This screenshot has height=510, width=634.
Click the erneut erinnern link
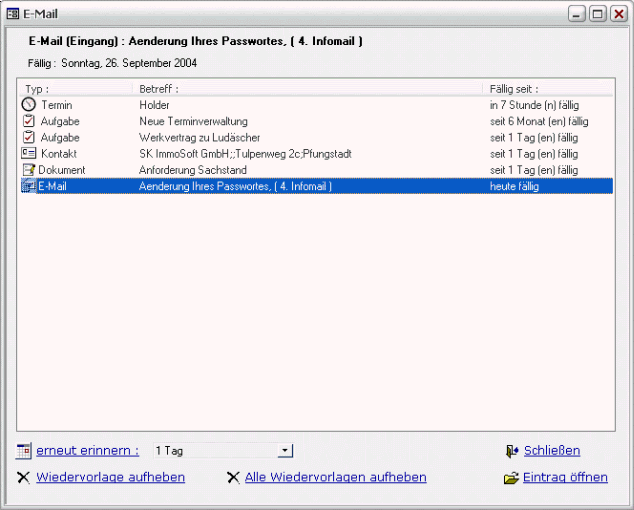(87, 451)
